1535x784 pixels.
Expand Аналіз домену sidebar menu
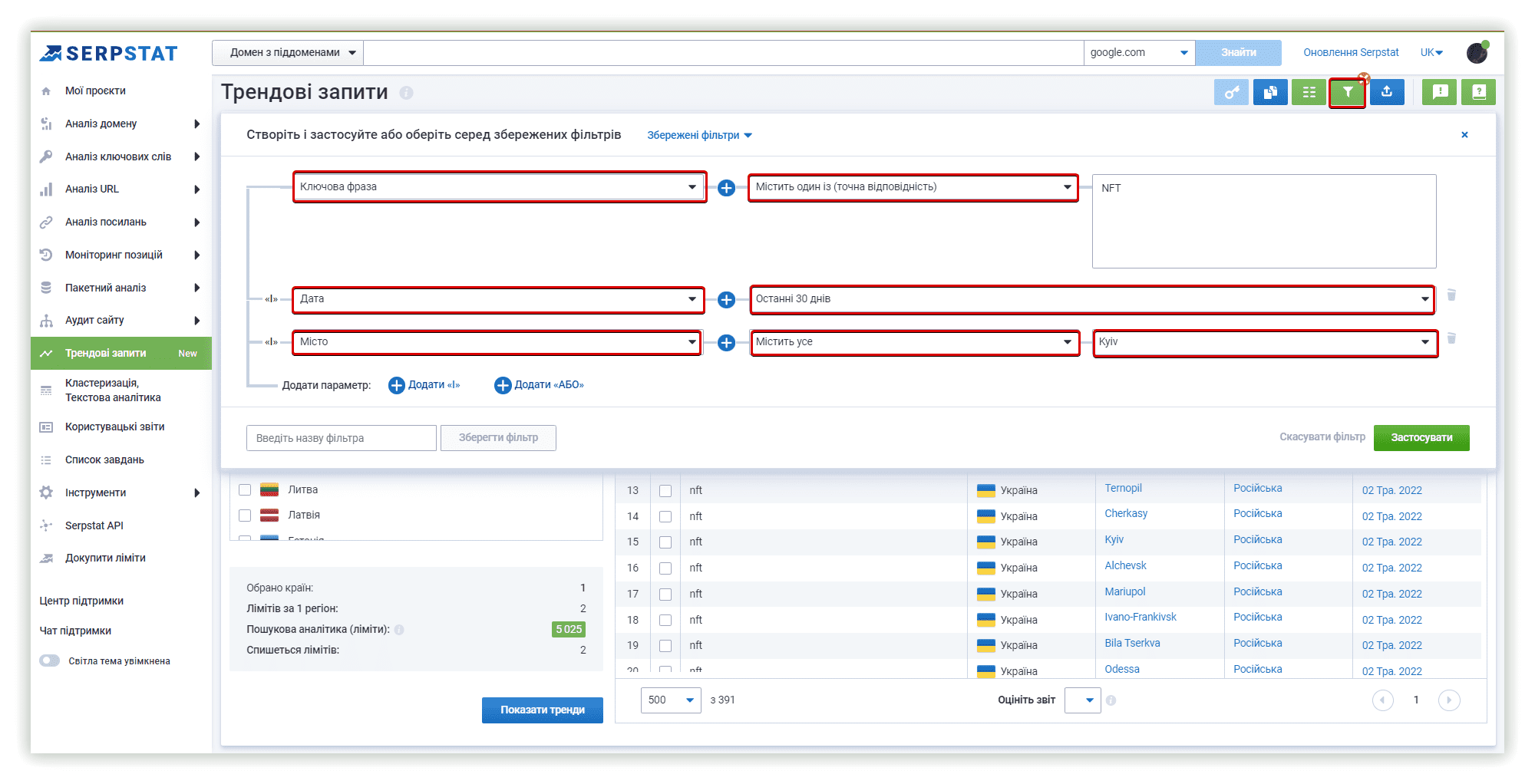121,124
